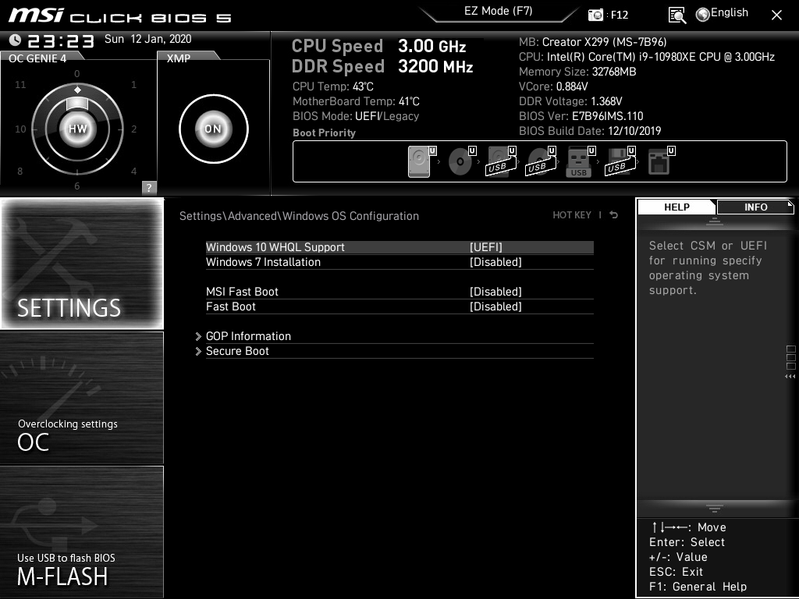Close the BIOS with the X button

(777, 15)
